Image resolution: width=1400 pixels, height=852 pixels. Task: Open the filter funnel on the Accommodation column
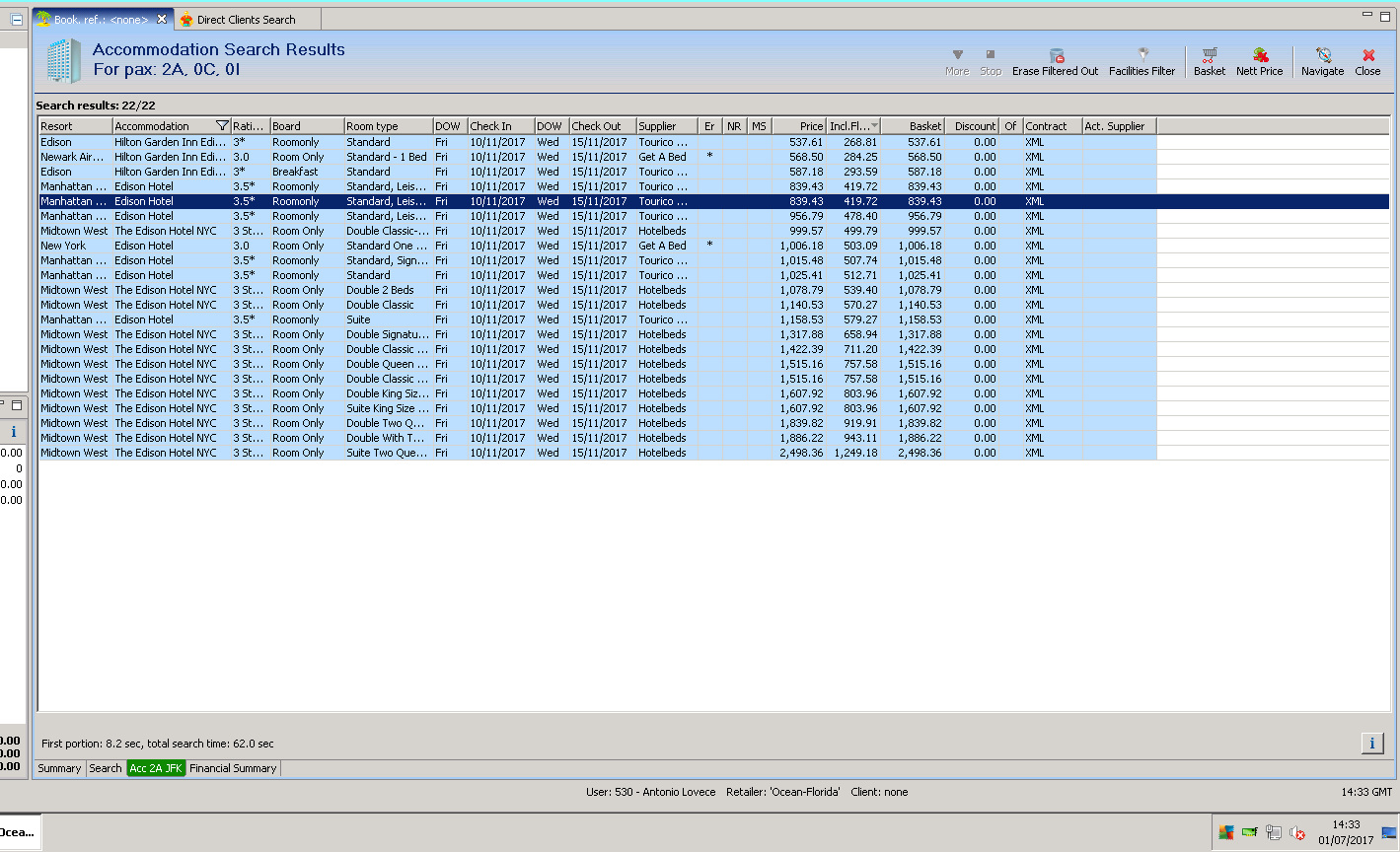point(222,126)
